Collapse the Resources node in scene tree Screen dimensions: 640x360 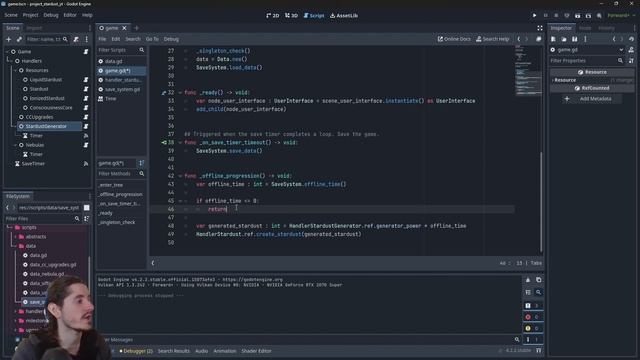point(16,71)
